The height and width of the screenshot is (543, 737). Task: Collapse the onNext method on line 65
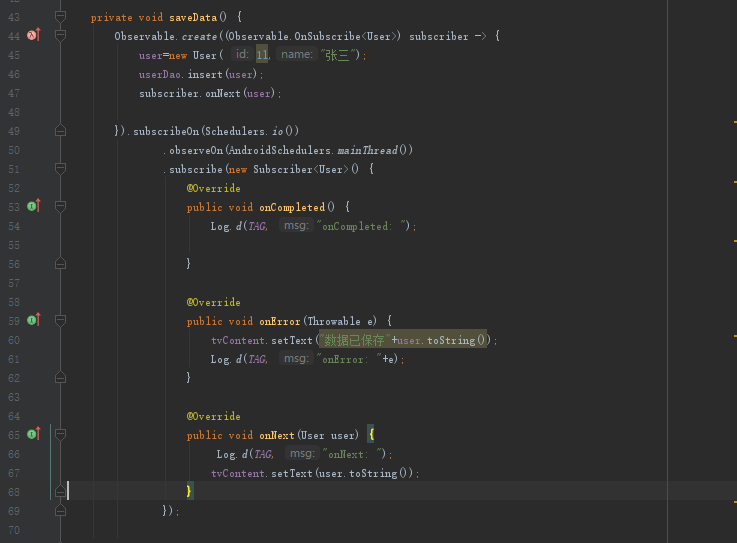click(60, 434)
